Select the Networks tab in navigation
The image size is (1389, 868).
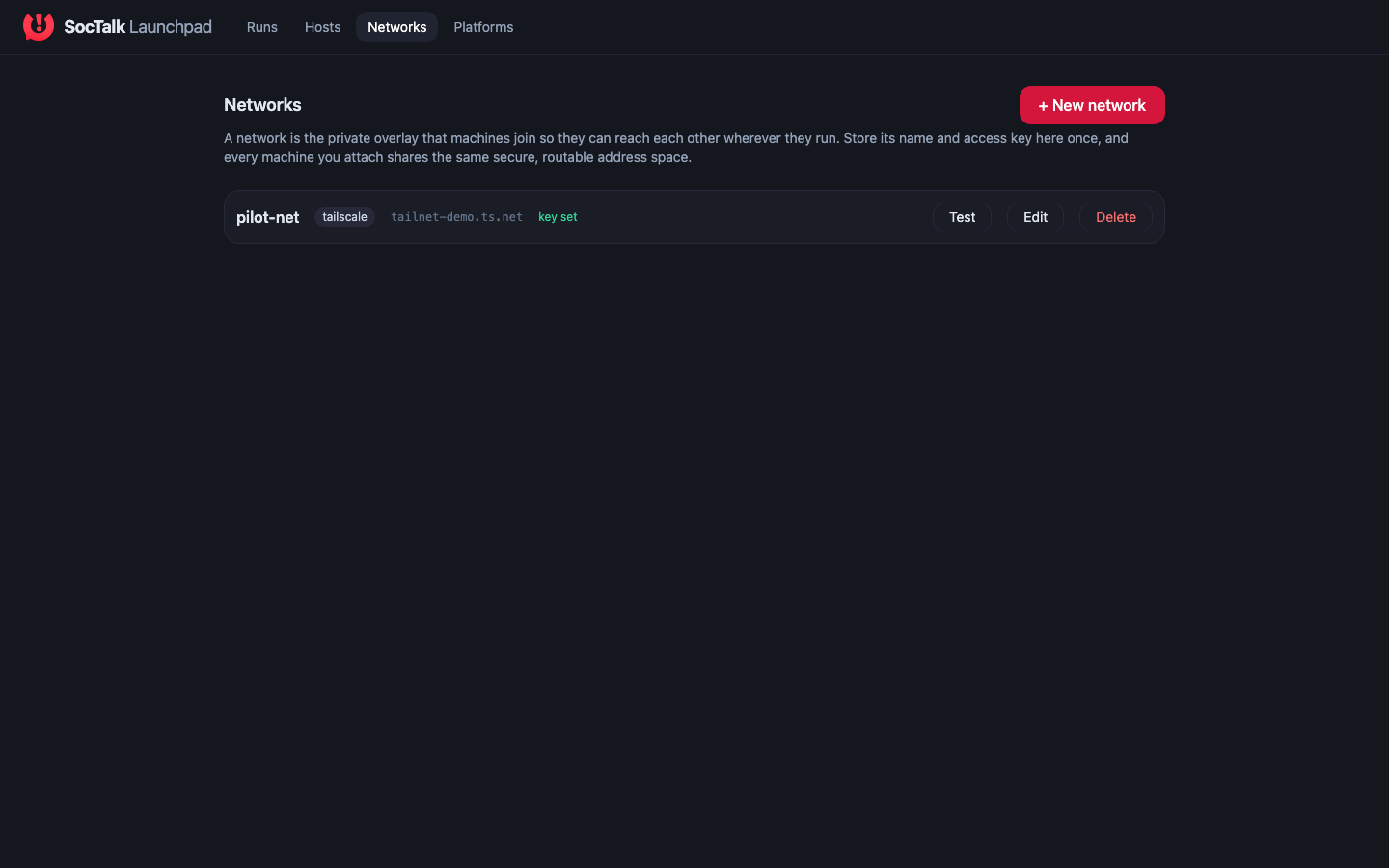tap(397, 27)
